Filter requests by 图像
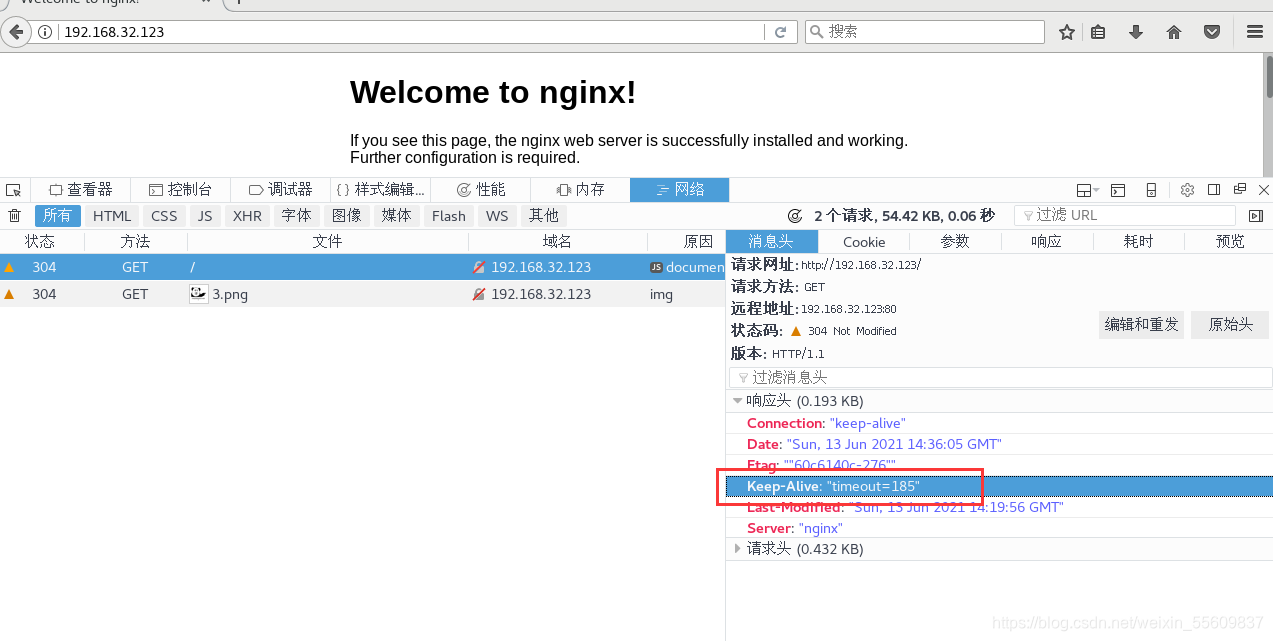1273x641 pixels. coord(347,216)
